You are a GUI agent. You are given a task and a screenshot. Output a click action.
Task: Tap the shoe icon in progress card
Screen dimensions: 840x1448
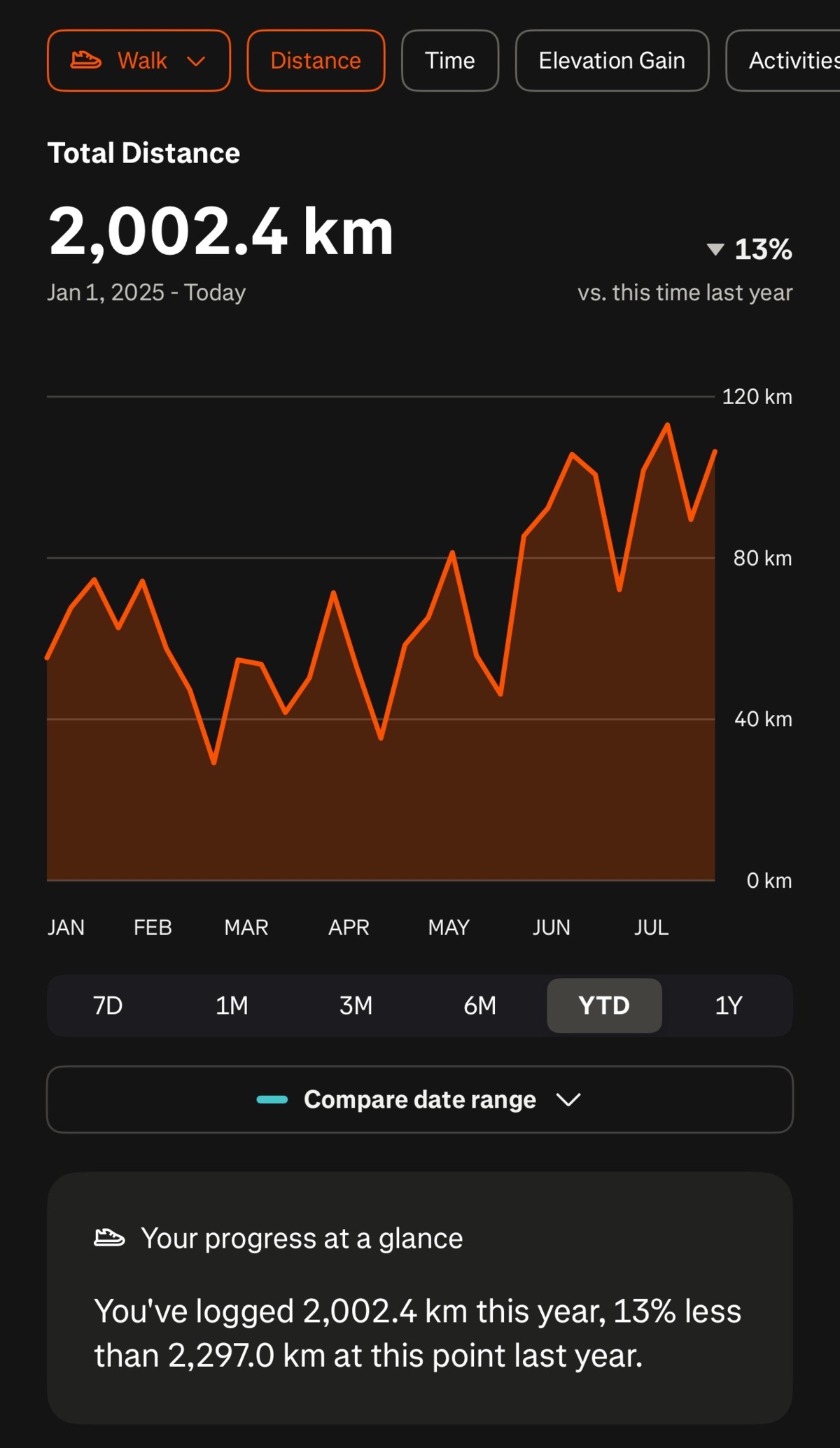tap(109, 1238)
